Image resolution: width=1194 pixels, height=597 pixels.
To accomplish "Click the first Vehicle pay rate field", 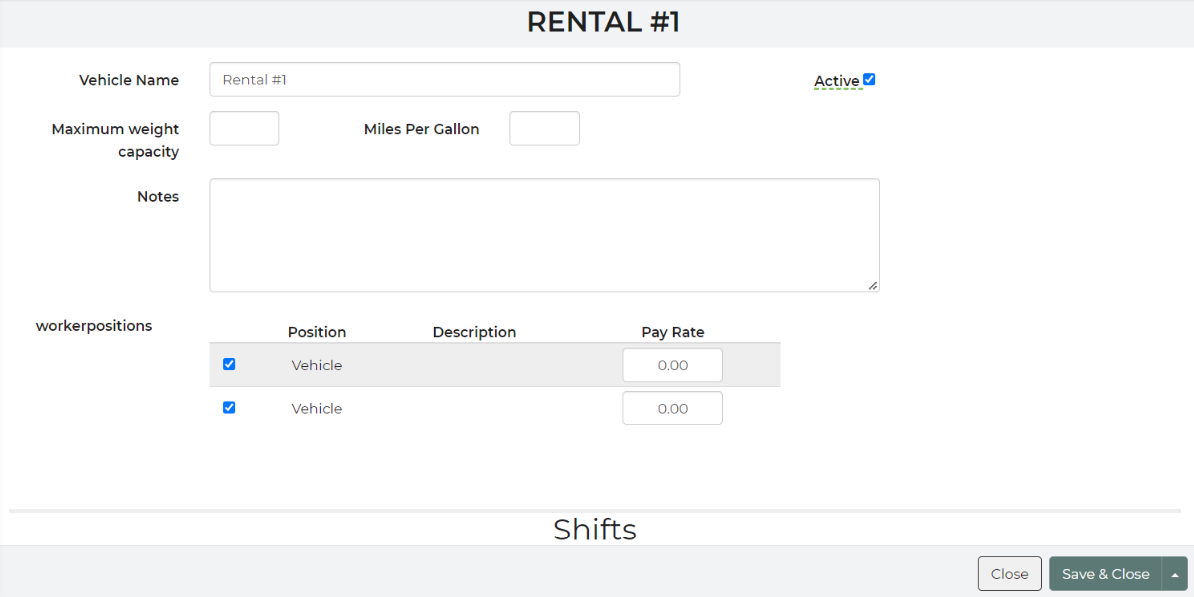I will [x=672, y=365].
